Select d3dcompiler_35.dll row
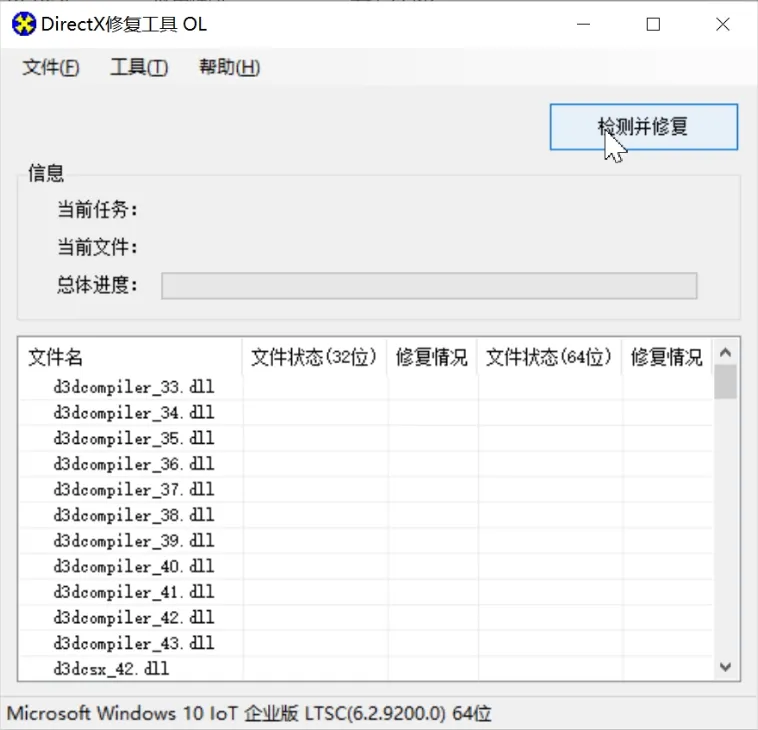The width and height of the screenshot is (758, 730). click(x=365, y=438)
